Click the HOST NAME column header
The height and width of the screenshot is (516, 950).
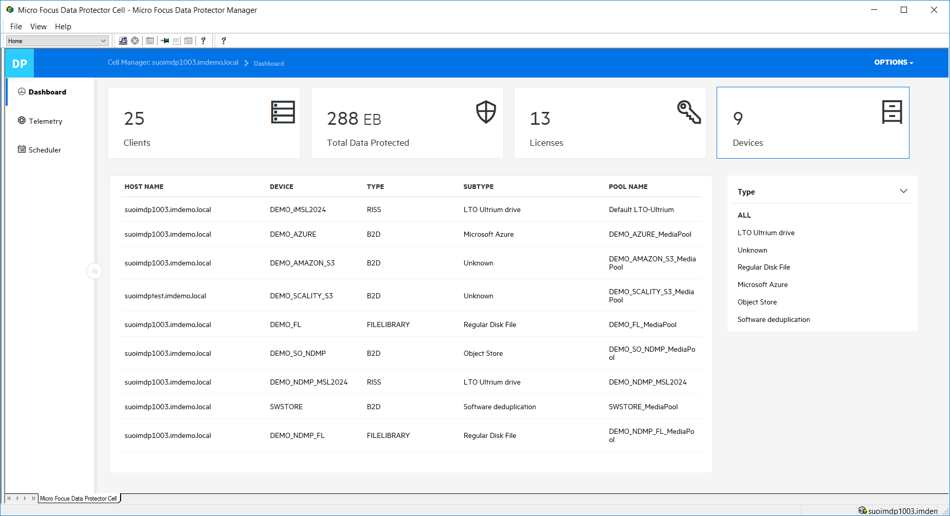click(x=144, y=187)
